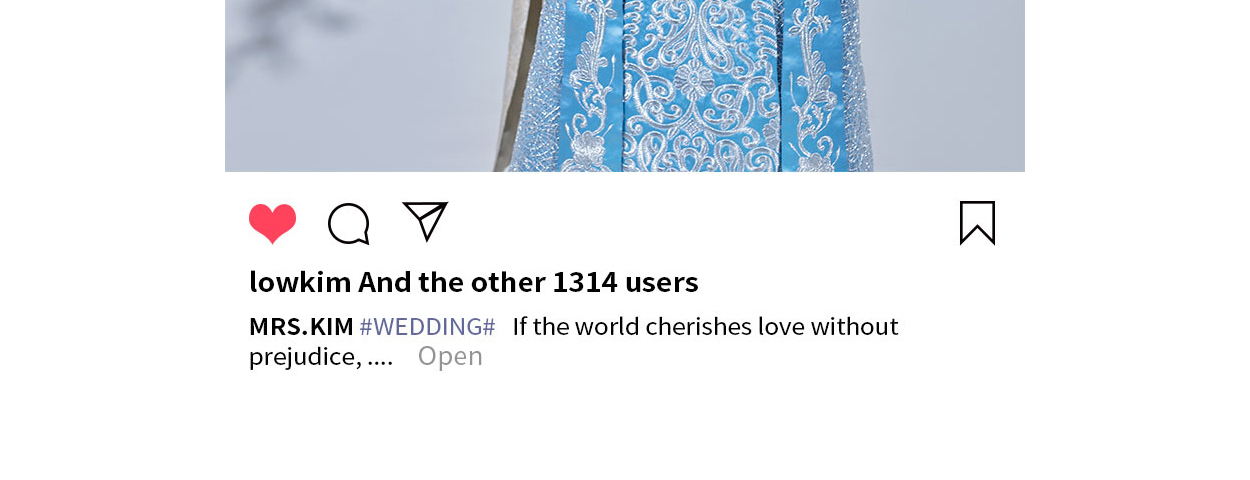Viewport: 1250px width, 480px height.
Task: Share the post with the paper plane icon
Action: point(425,221)
